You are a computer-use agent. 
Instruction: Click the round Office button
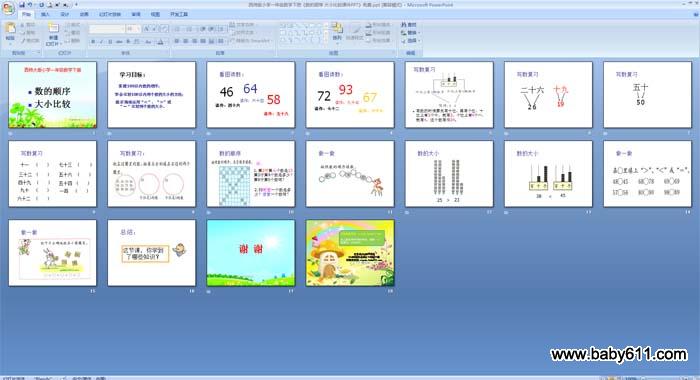(8, 8)
